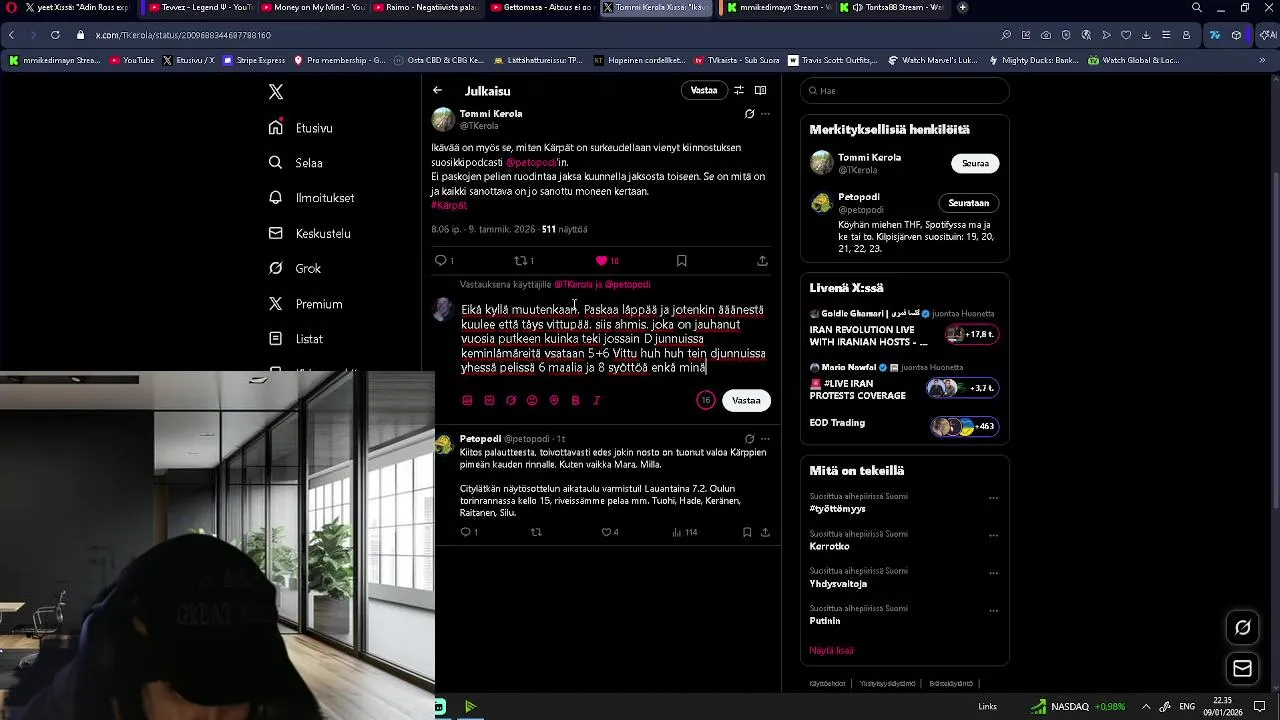Share Tommi Kerola's post
Screen dimensions: 1280x720
pyautogui.click(x=762, y=260)
